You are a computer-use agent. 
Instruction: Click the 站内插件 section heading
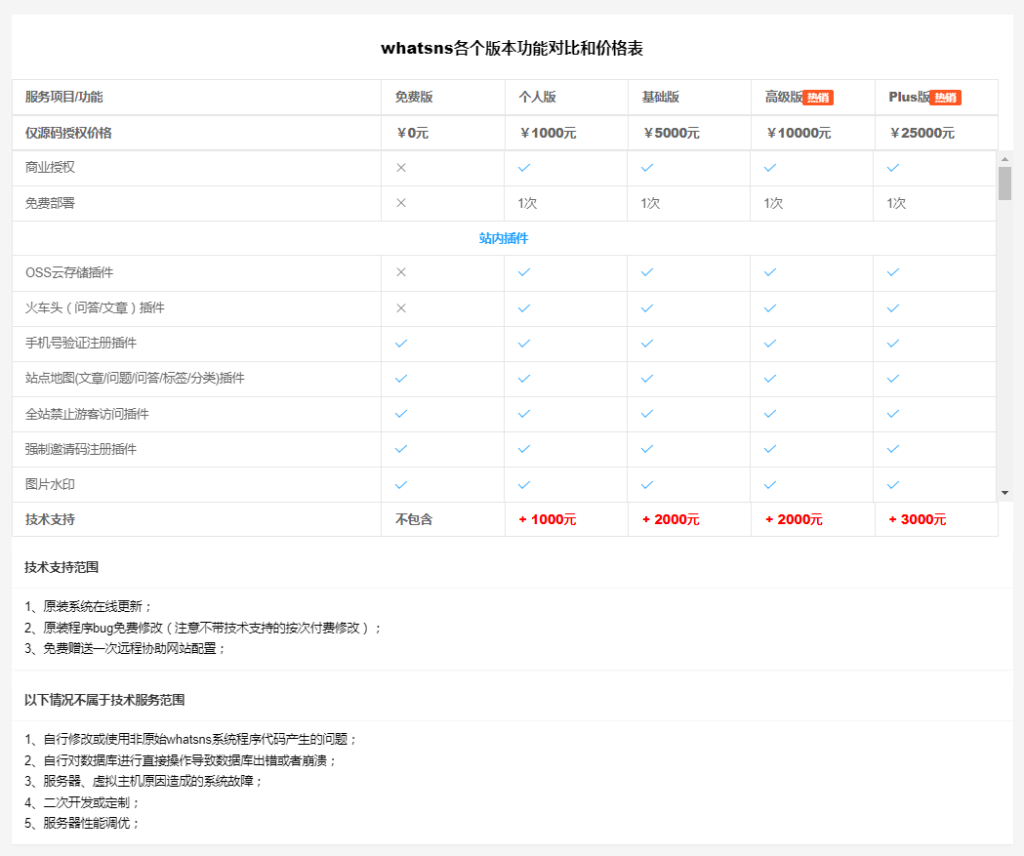click(504, 238)
